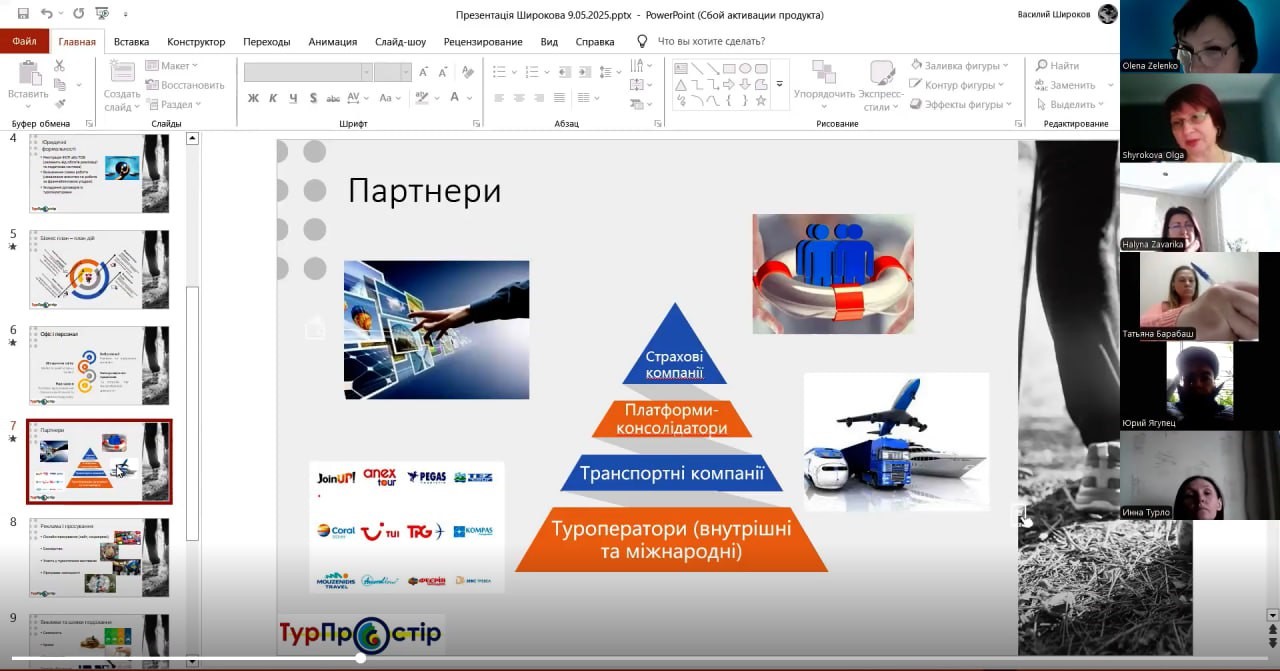Apply bold formatting (Ж)
1280x671 pixels.
point(253,98)
